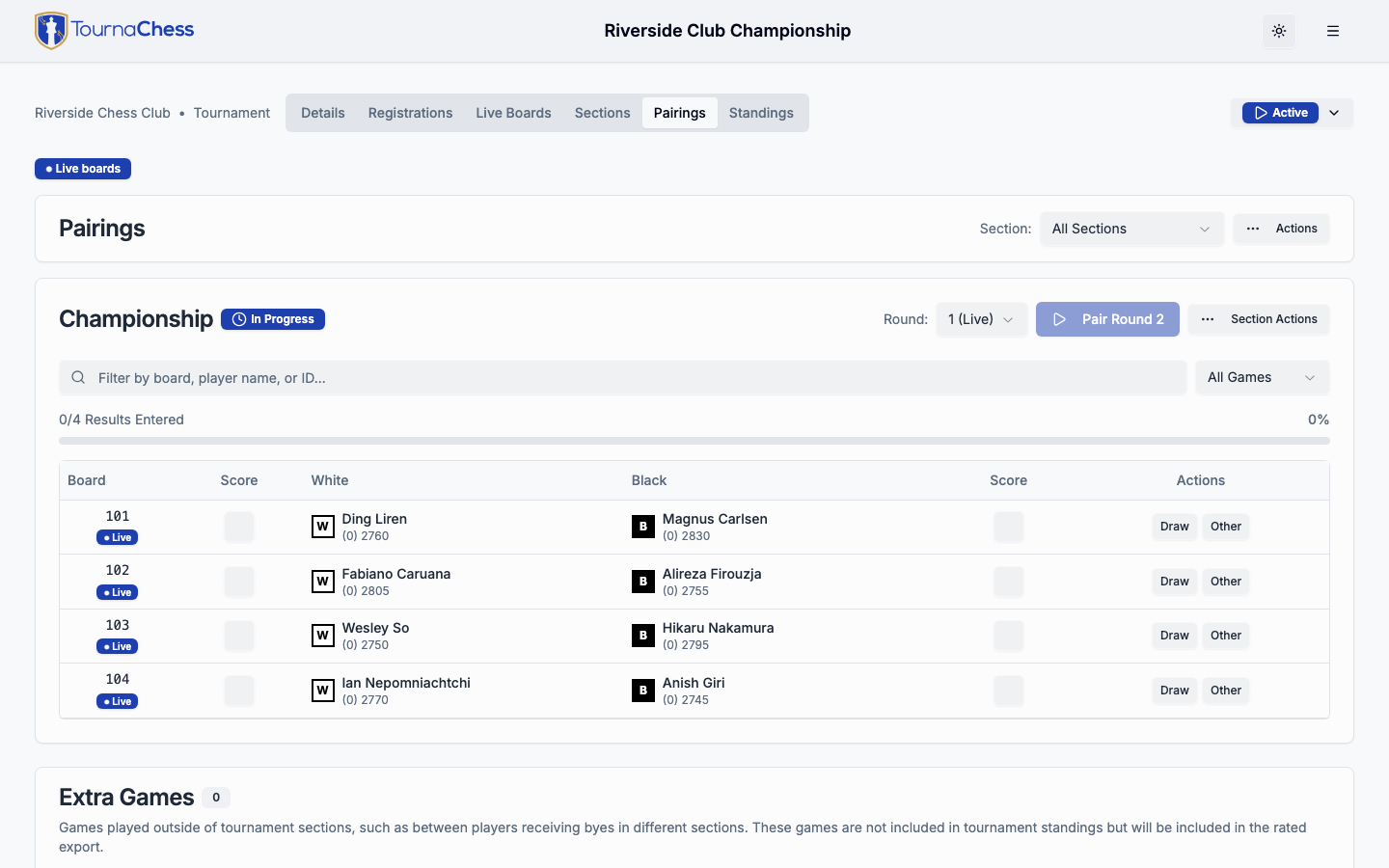Click the B icon beside Alireza Firouzja

[643, 582]
